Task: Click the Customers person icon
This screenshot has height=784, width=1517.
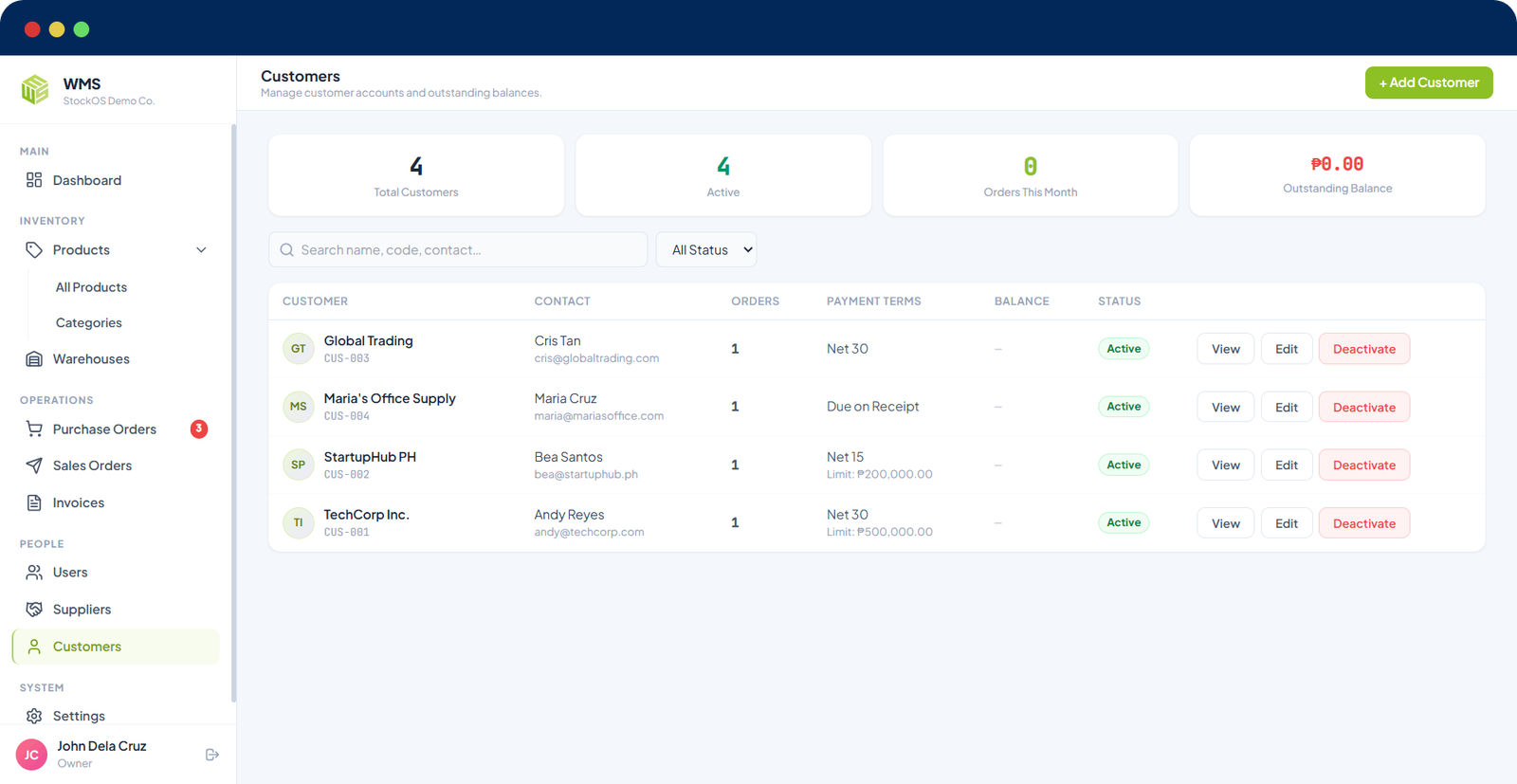Action: 34,647
